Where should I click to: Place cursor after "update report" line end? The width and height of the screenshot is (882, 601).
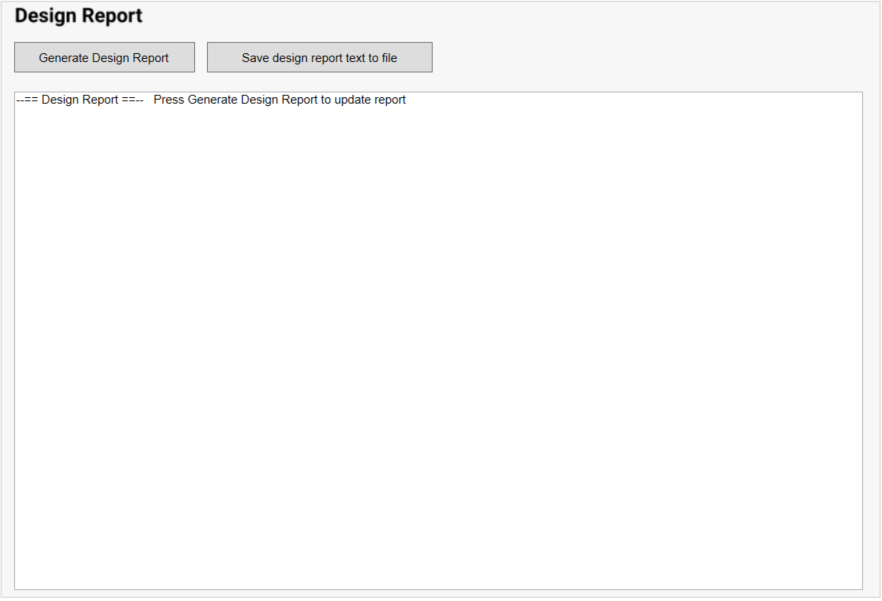[407, 100]
